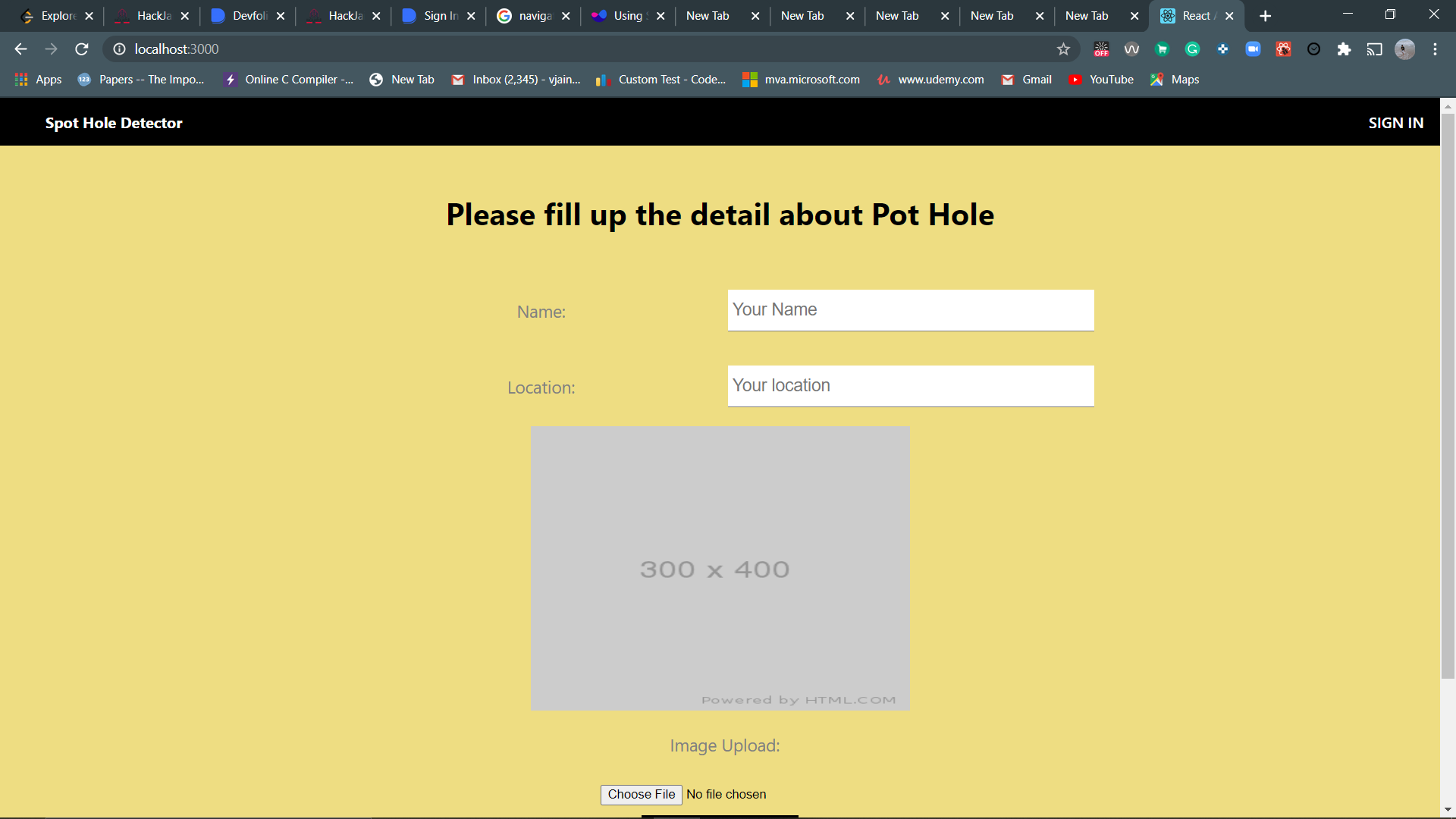1456x819 pixels.
Task: Bookmark this page with star icon
Action: 1063,49
